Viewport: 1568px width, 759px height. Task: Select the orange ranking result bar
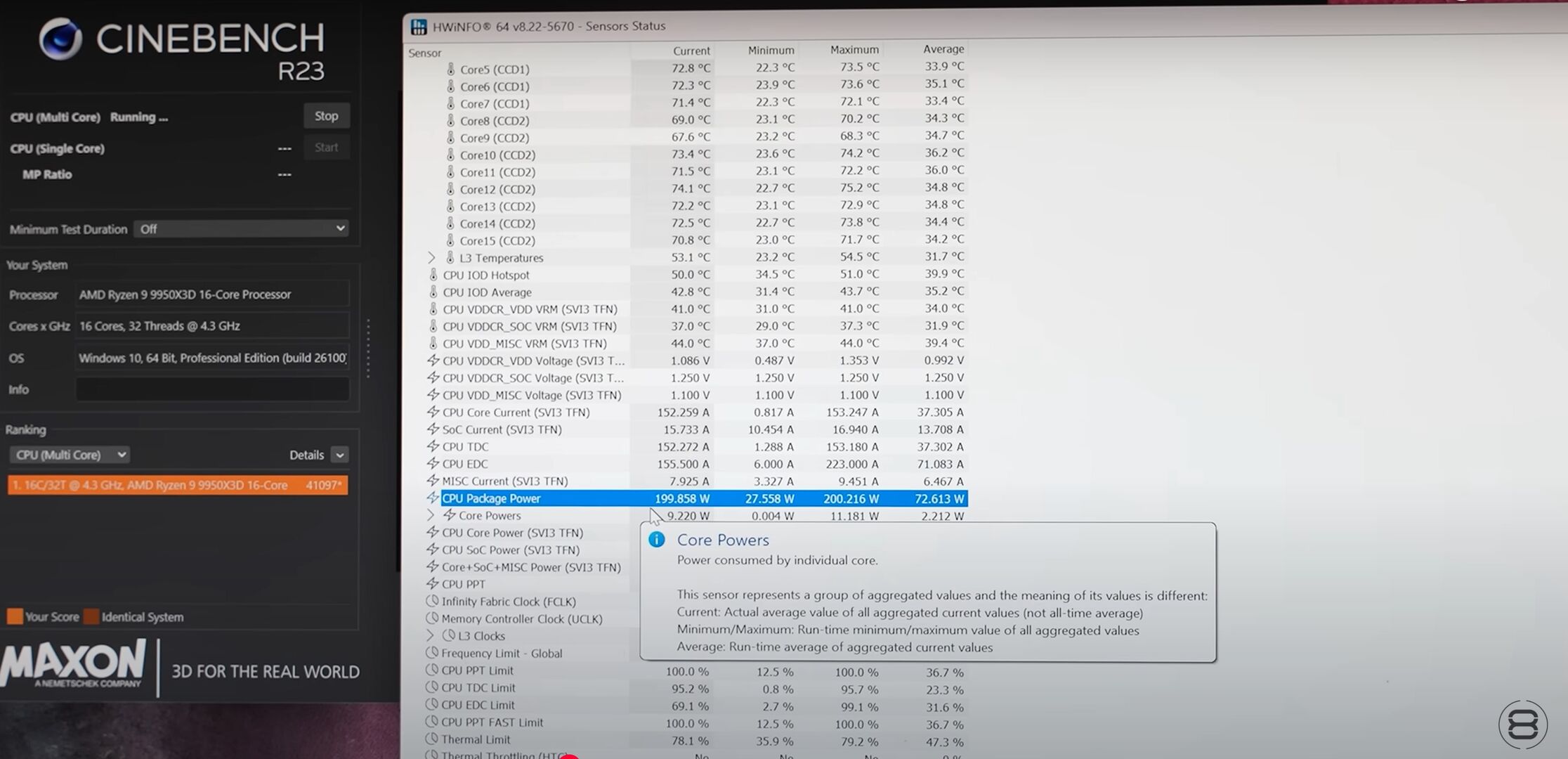[178, 485]
